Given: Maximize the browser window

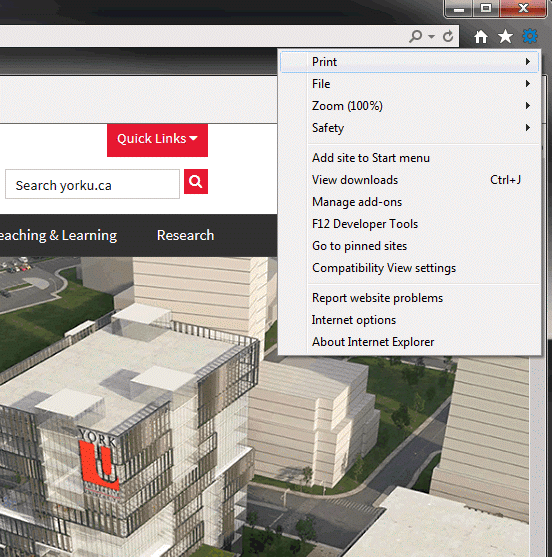Looking at the screenshot, I should pyautogui.click(x=486, y=9).
